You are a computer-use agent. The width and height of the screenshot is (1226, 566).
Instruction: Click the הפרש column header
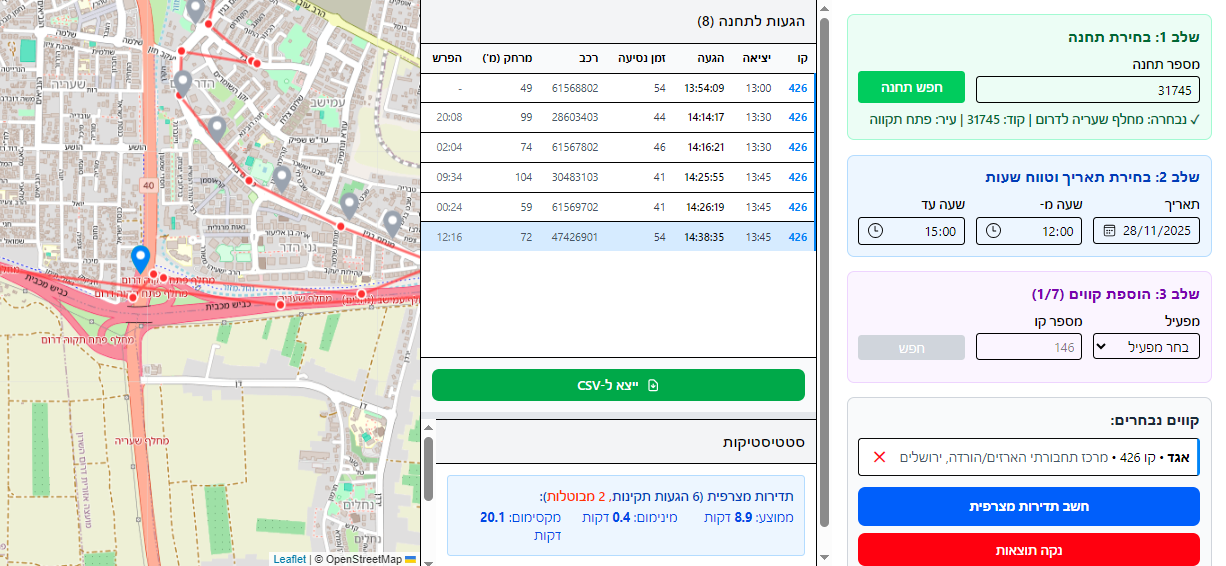click(x=448, y=58)
